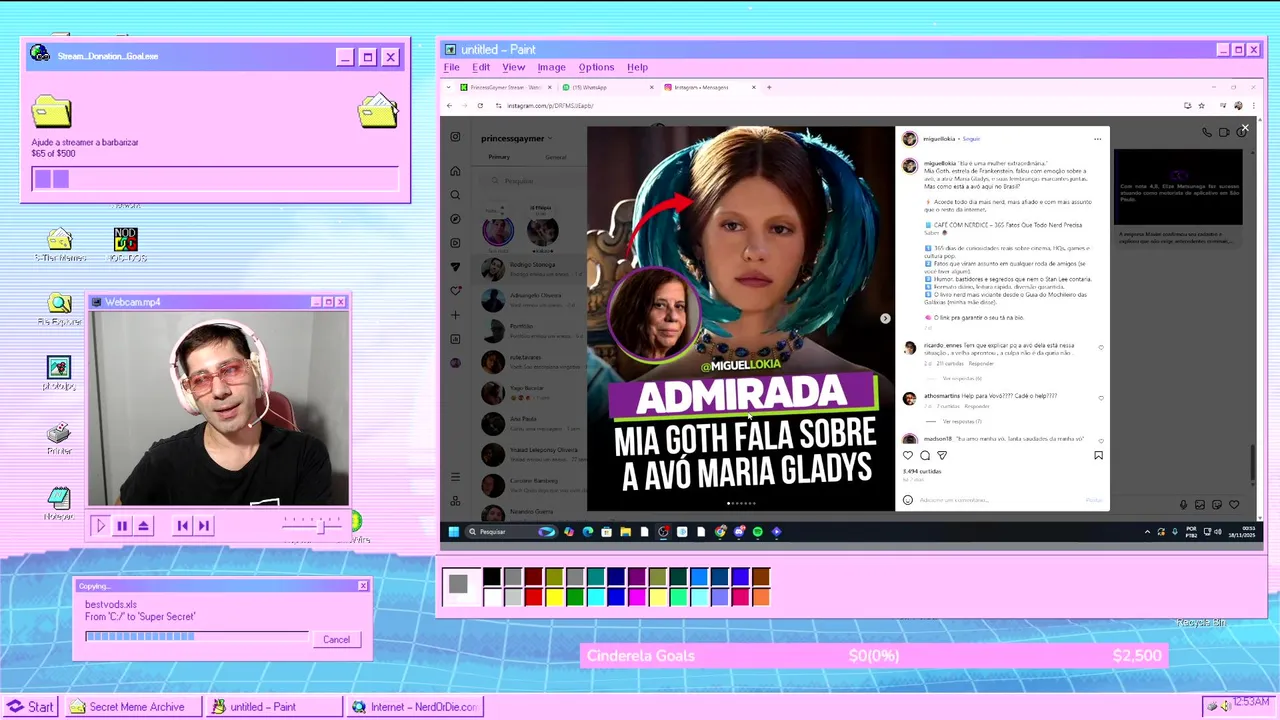1280x720 pixels.
Task: Bookmark the page with the star icon
Action: [x=1202, y=105]
